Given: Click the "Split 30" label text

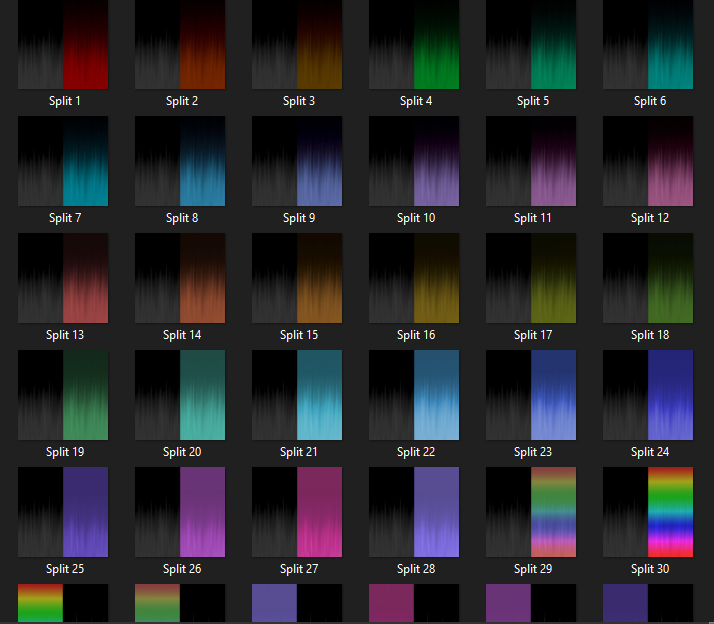Looking at the screenshot, I should tap(650, 569).
